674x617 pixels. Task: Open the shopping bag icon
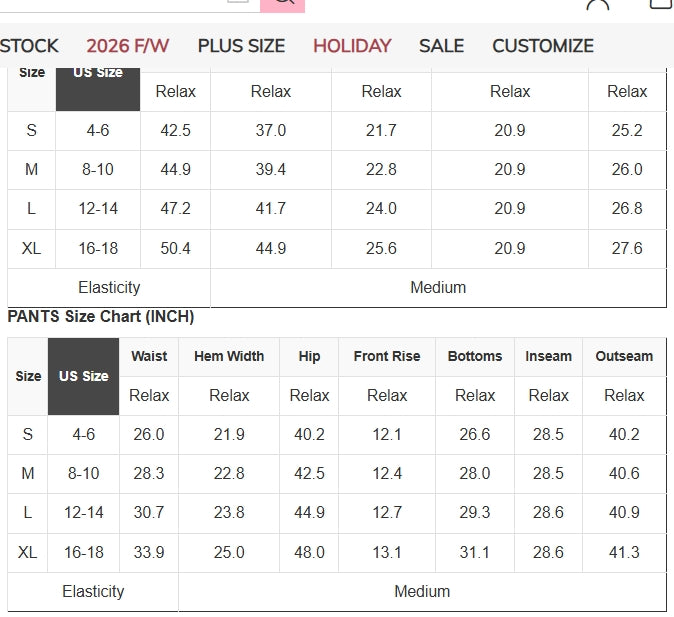[661, 3]
